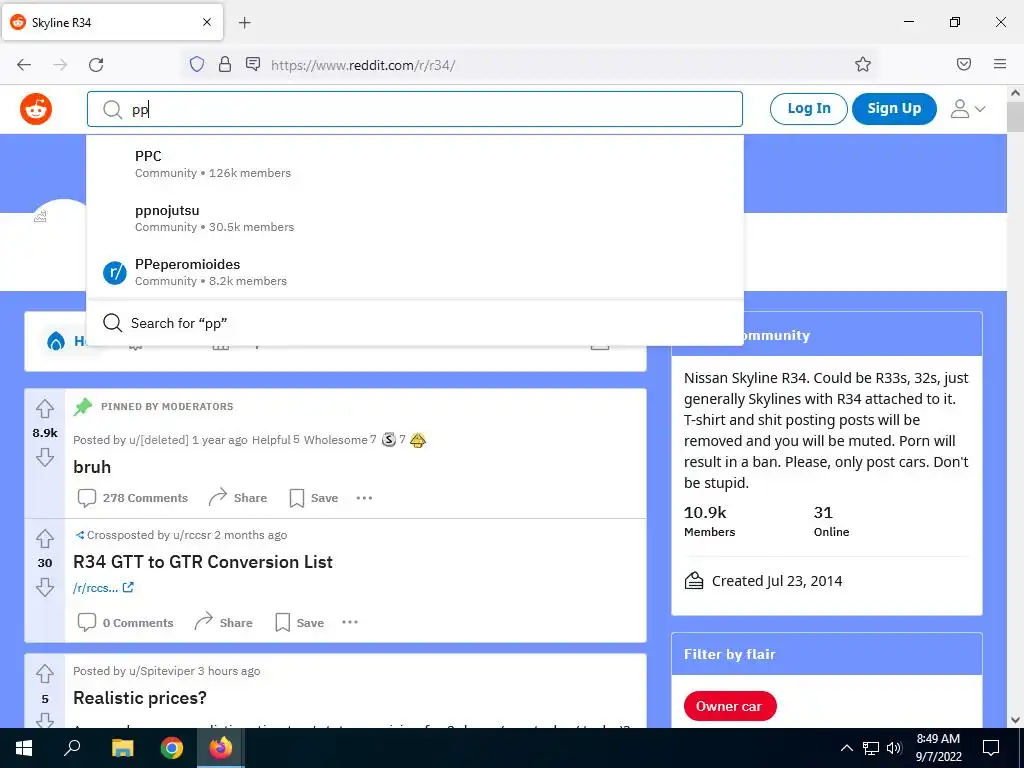Viewport: 1024px width, 768px height.
Task: Click the taskbar clock showing 8:49 AM
Action: coord(938,748)
